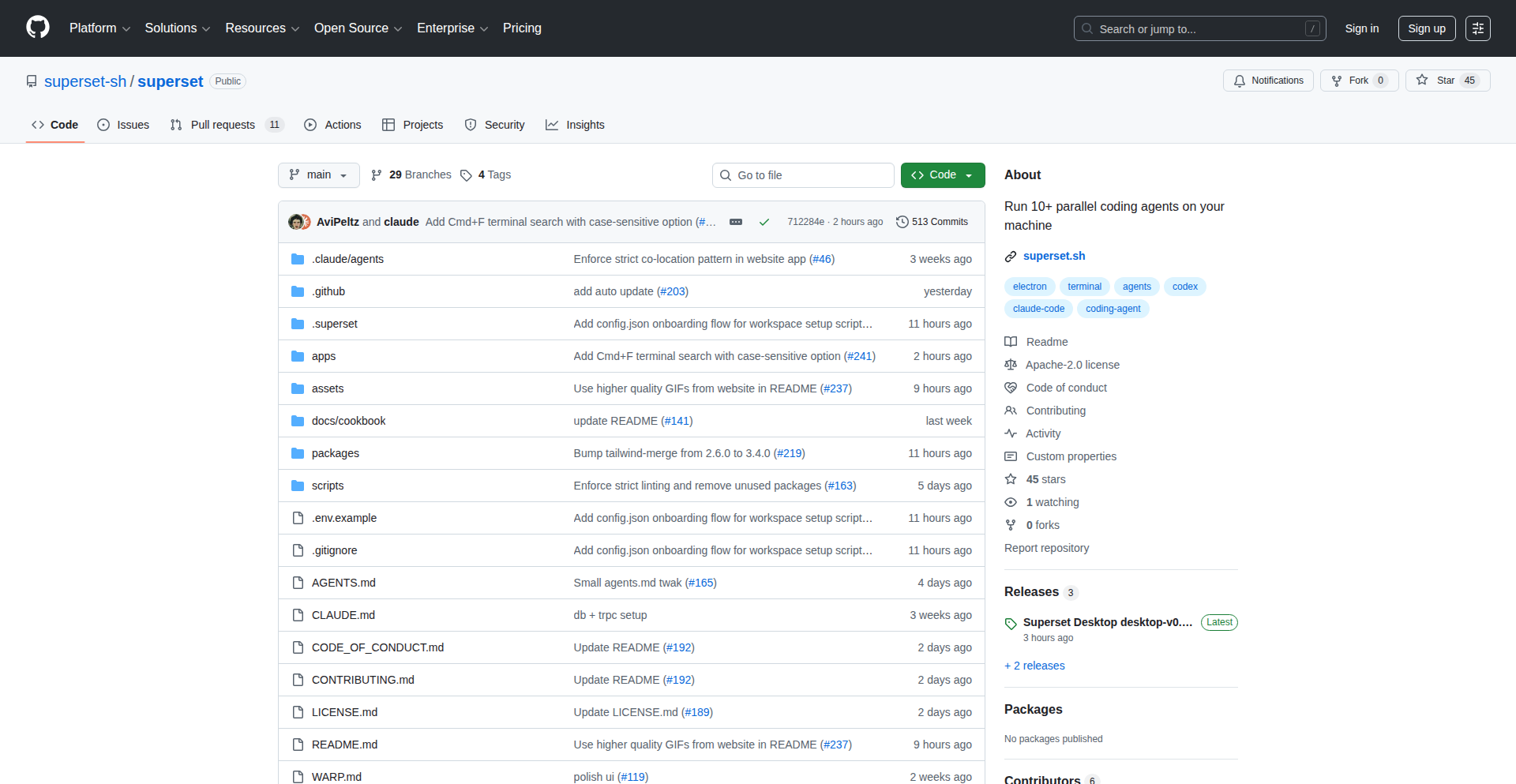Image resolution: width=1516 pixels, height=784 pixels.
Task: Open Code of conduct icon
Action: [x=1011, y=387]
